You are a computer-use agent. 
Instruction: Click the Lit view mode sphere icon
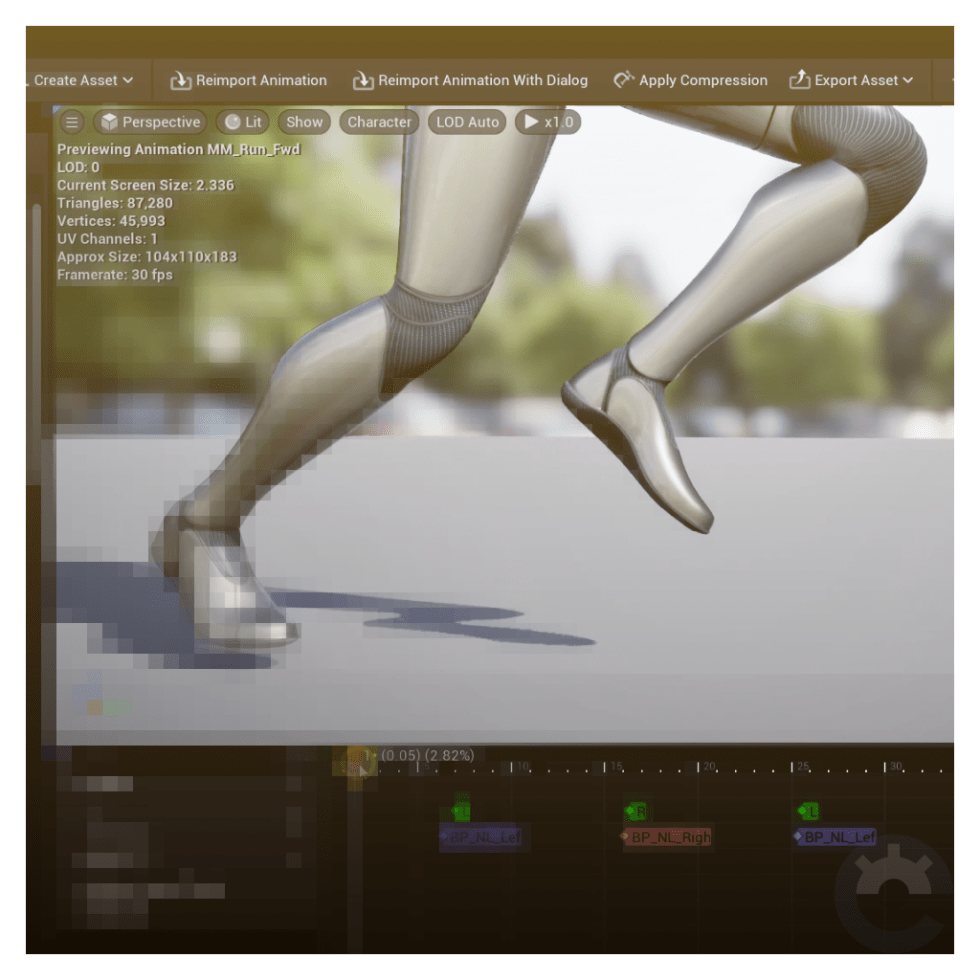click(x=232, y=122)
